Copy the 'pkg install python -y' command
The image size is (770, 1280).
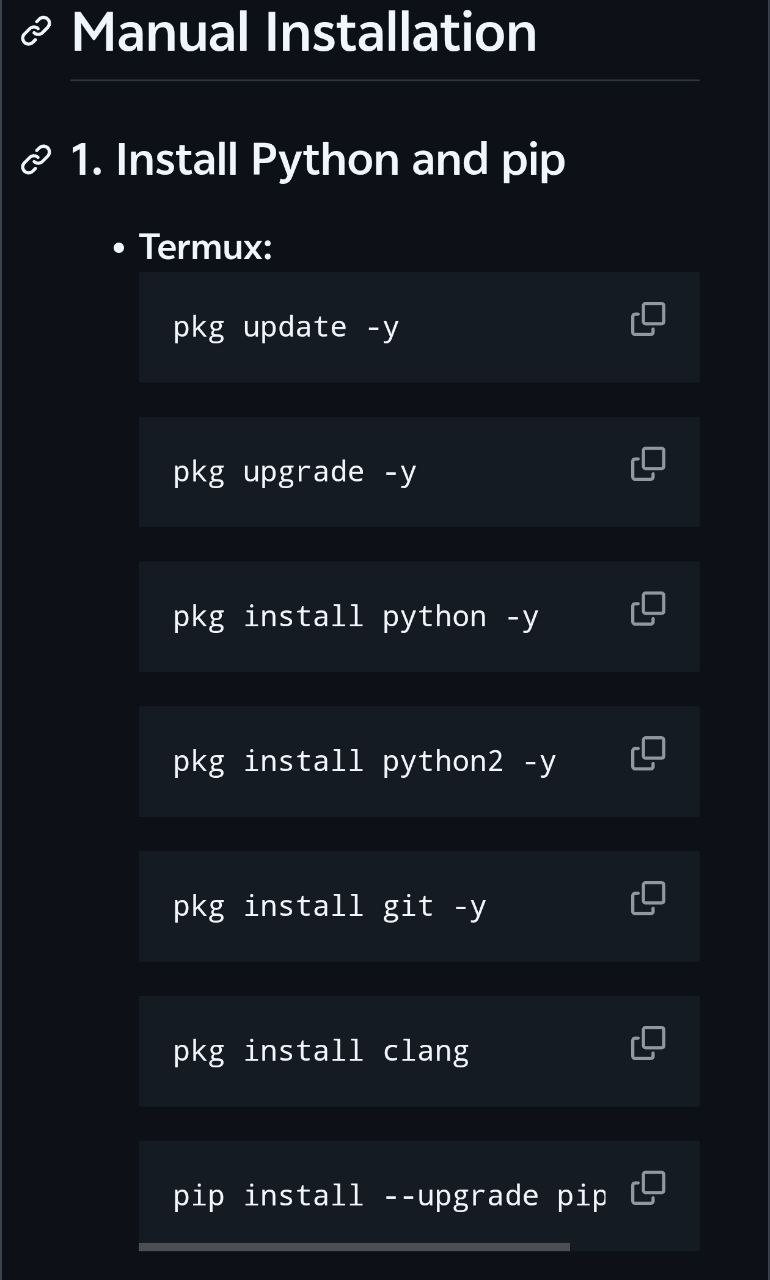[648, 608]
